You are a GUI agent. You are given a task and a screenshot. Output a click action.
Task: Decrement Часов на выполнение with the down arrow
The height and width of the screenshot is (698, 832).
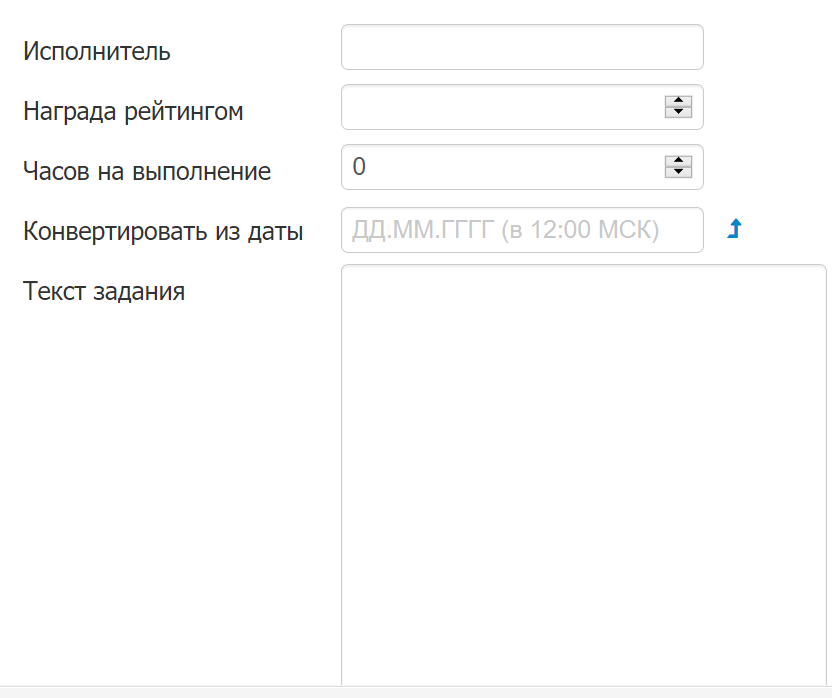[678, 172]
